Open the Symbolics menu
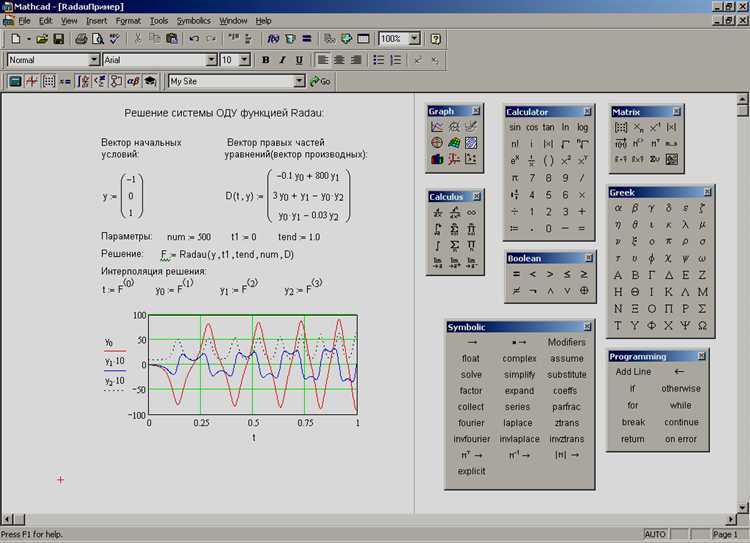 (193, 20)
